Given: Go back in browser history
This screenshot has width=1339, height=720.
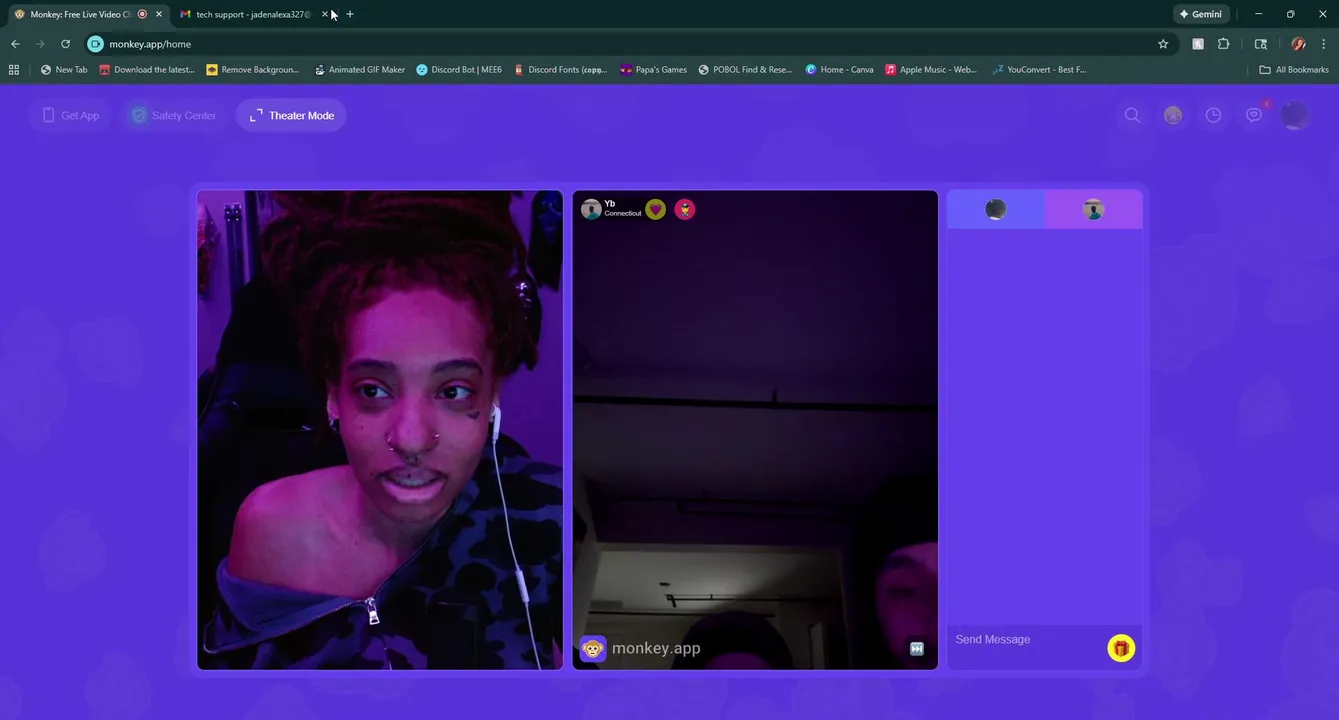Looking at the screenshot, I should click(15, 44).
